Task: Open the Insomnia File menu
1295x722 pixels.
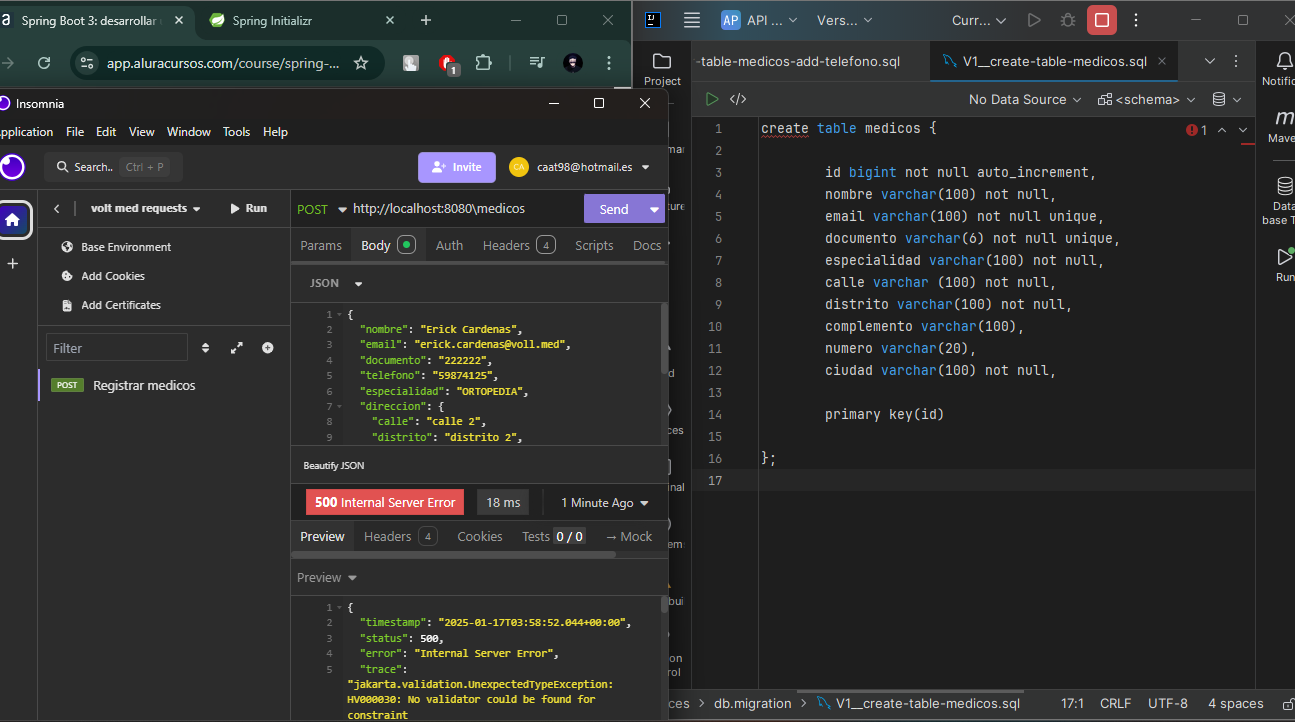Action: point(75,132)
